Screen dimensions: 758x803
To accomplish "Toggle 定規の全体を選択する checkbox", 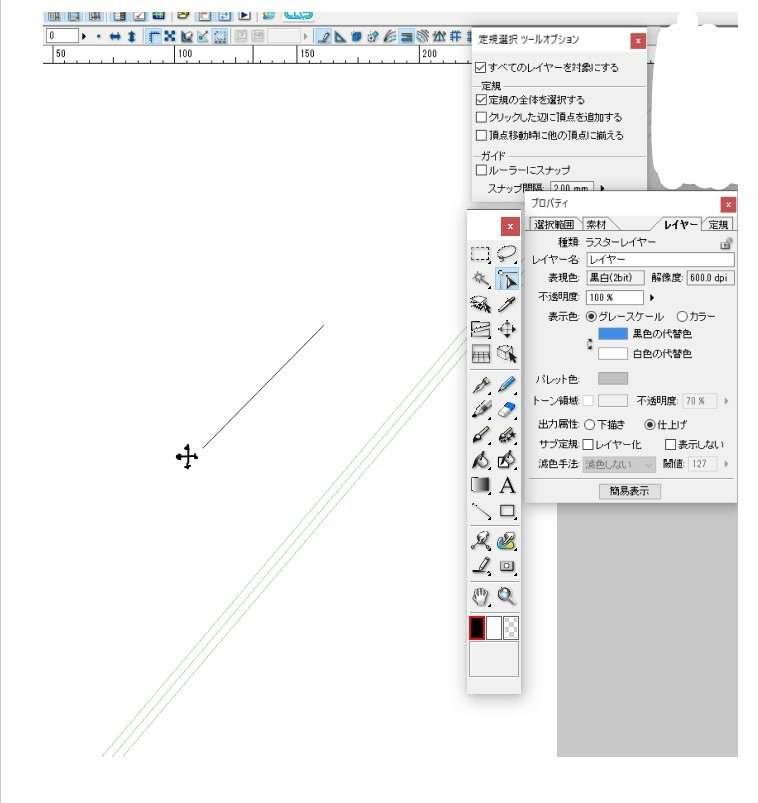I will (x=481, y=100).
